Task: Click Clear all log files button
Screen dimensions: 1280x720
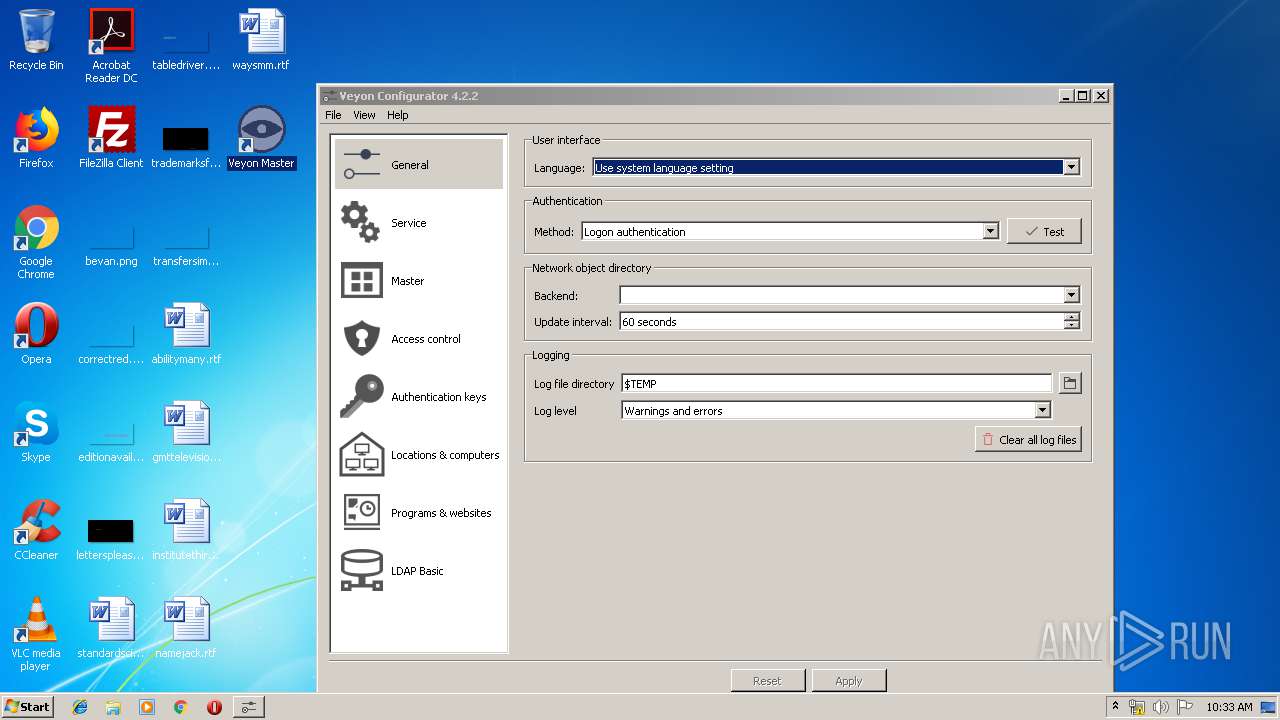Action: click(1028, 440)
